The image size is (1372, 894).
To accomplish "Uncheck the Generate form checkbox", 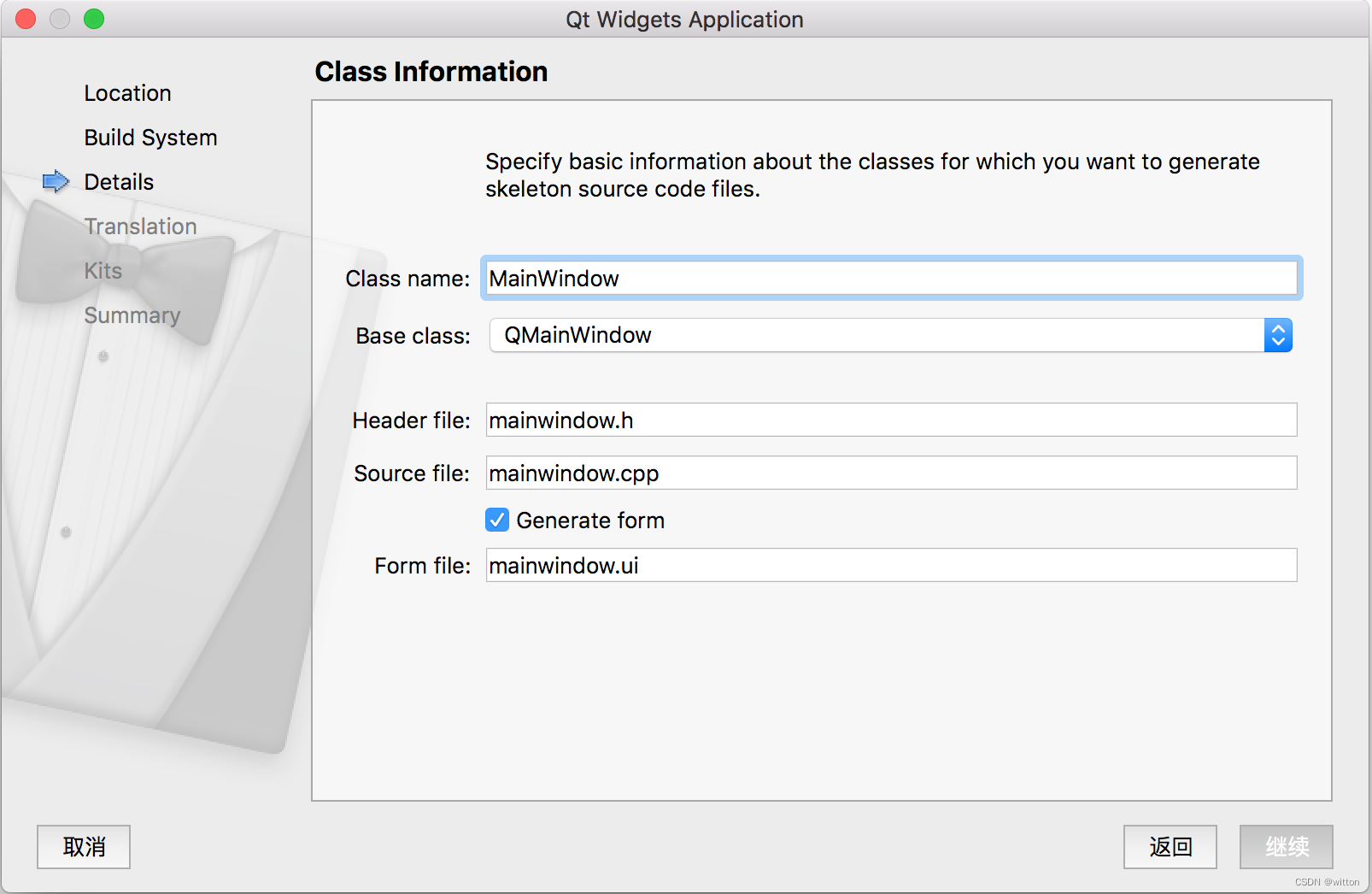I will click(x=497, y=520).
